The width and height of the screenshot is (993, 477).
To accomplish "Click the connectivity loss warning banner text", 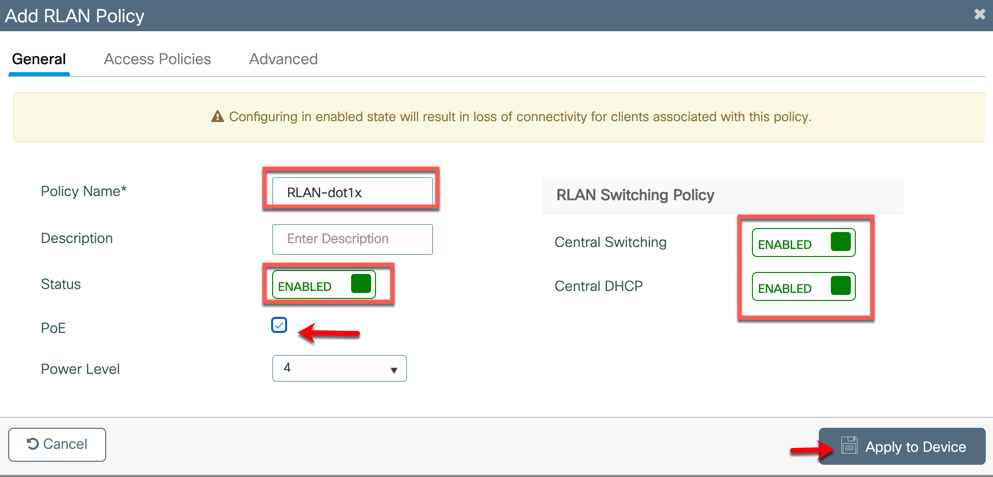I will 520,117.
